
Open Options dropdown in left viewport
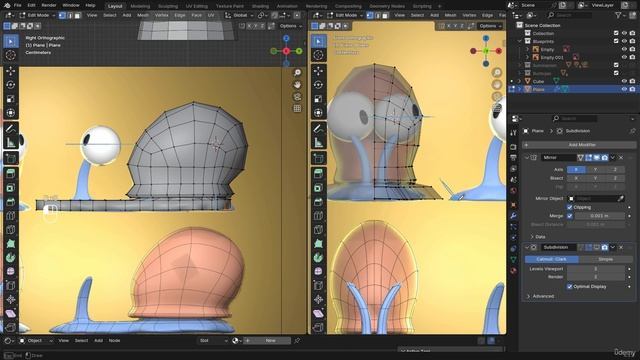[x=291, y=26]
